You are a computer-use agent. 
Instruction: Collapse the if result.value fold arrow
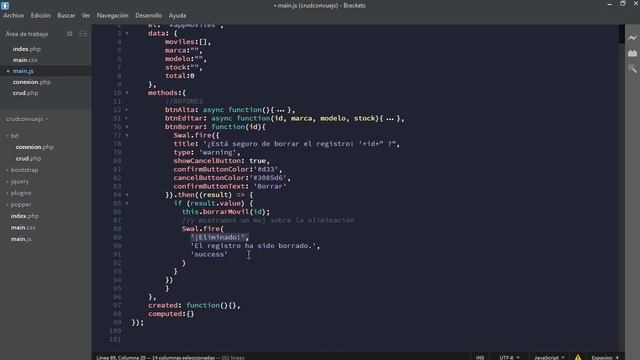[127, 203]
